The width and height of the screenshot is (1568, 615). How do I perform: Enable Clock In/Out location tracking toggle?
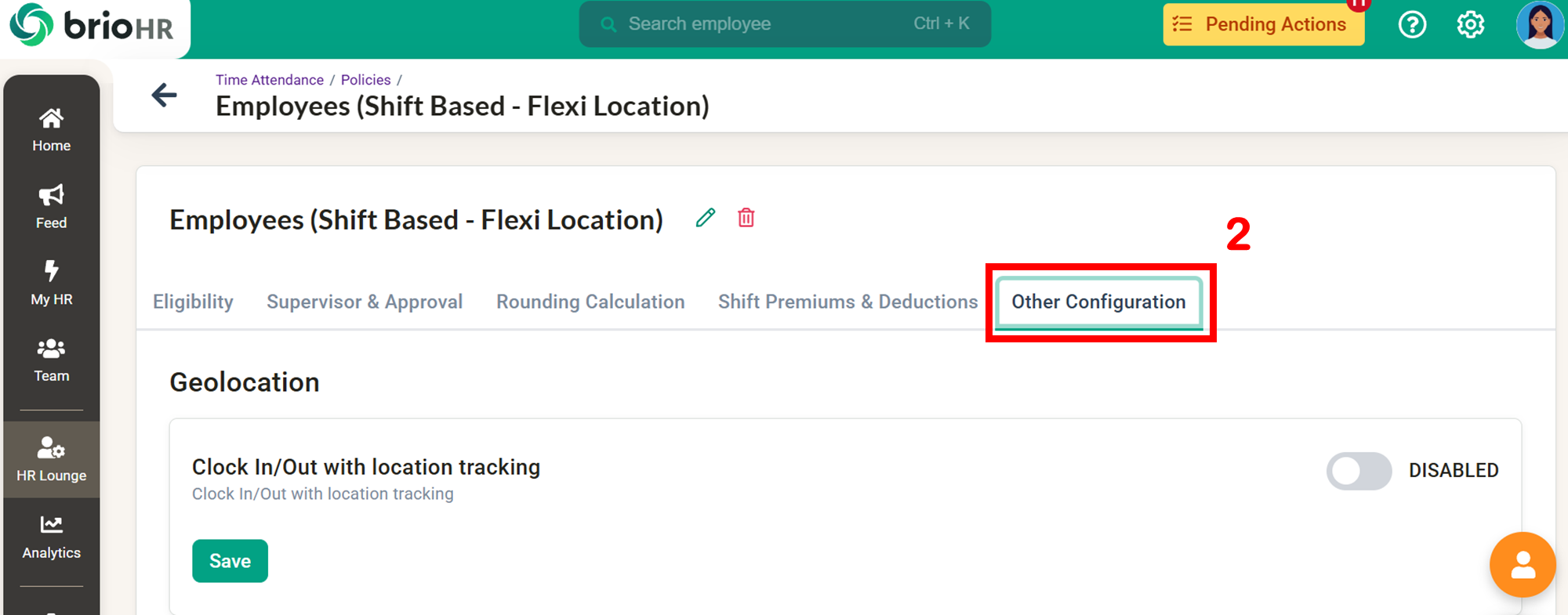point(1359,471)
